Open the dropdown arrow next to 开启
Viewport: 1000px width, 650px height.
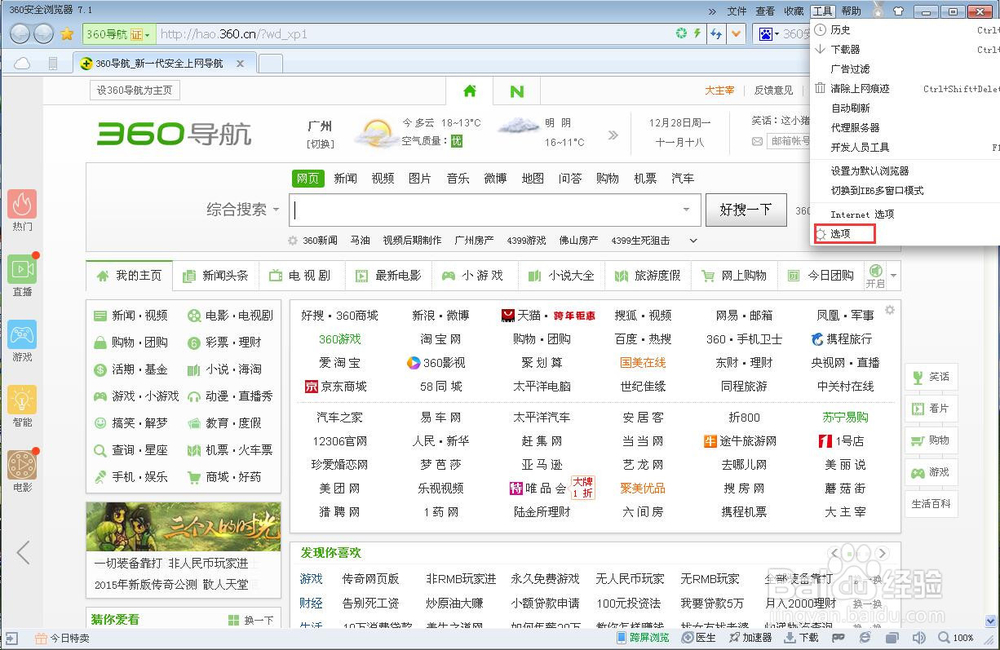click(x=893, y=276)
